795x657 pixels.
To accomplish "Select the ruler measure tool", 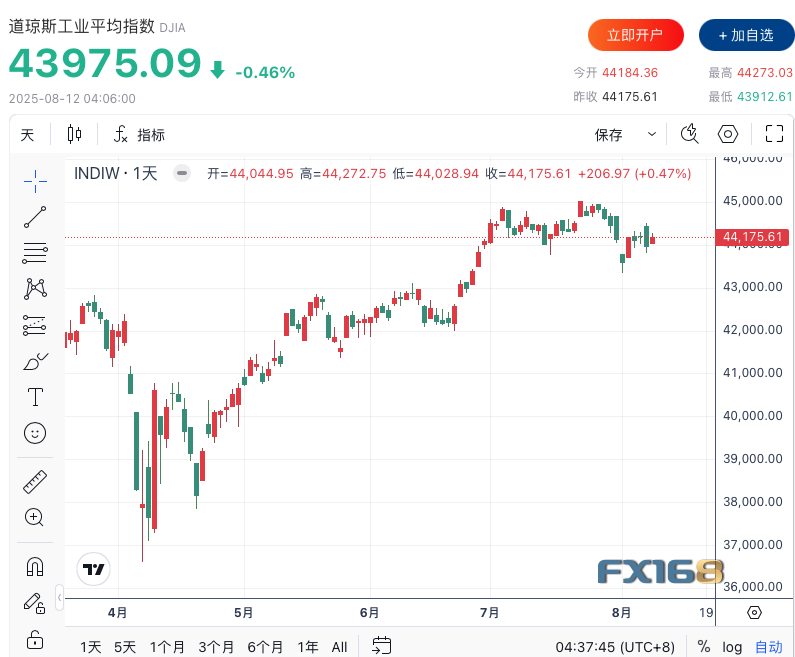I will [x=35, y=481].
